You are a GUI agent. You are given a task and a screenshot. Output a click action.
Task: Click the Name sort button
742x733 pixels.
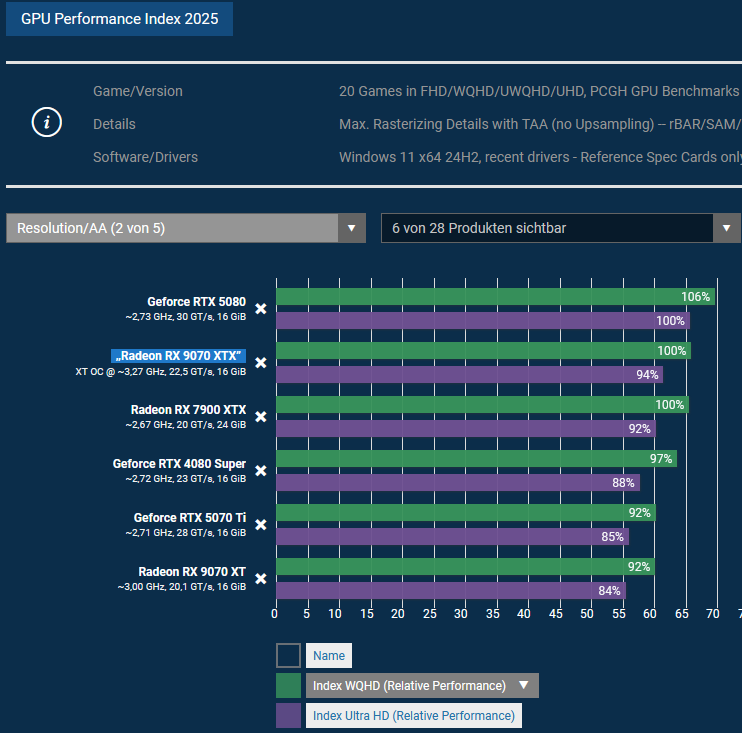[x=329, y=655]
